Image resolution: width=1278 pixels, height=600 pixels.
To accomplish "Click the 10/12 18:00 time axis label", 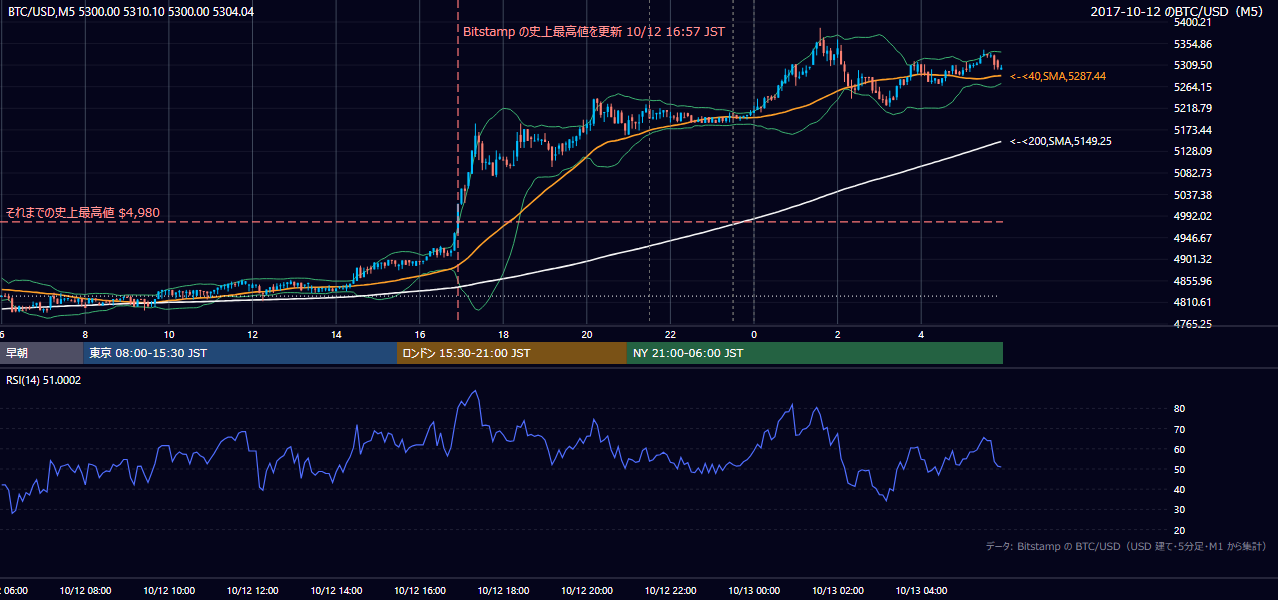I will coord(505,590).
